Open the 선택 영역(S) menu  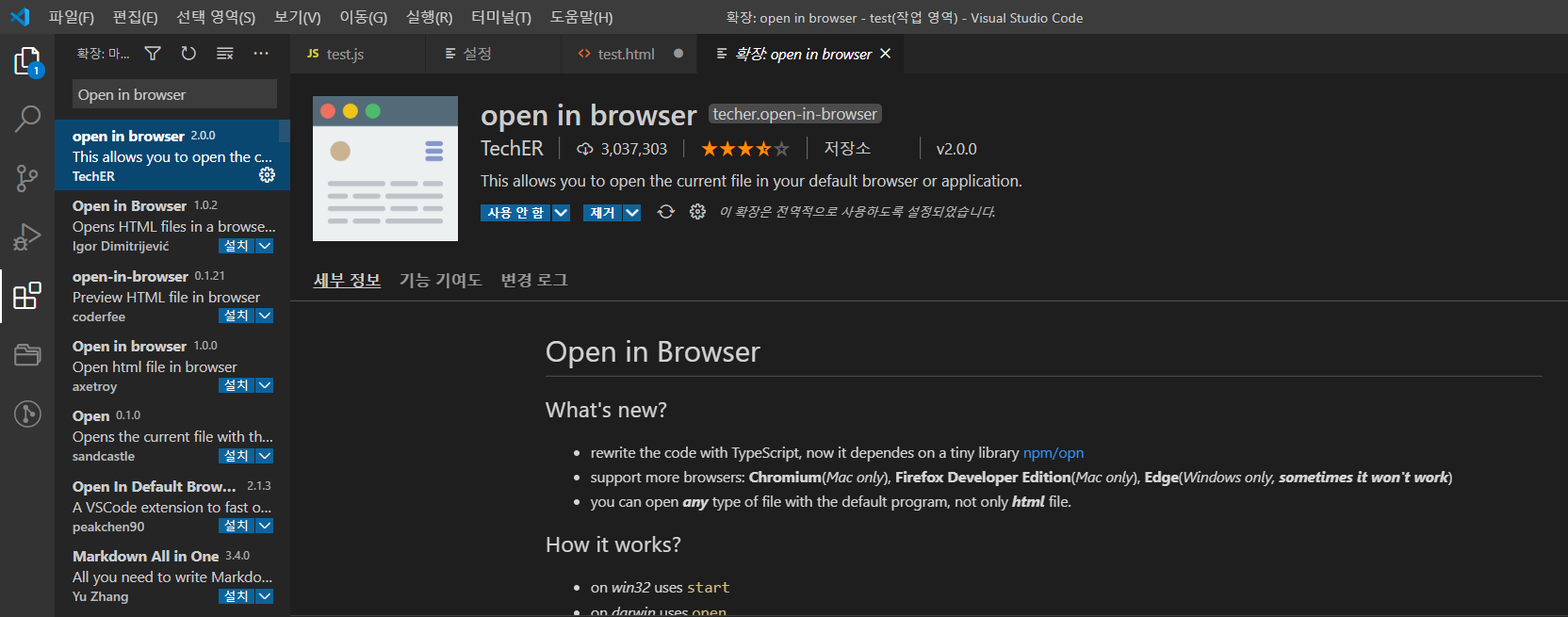[x=216, y=17]
